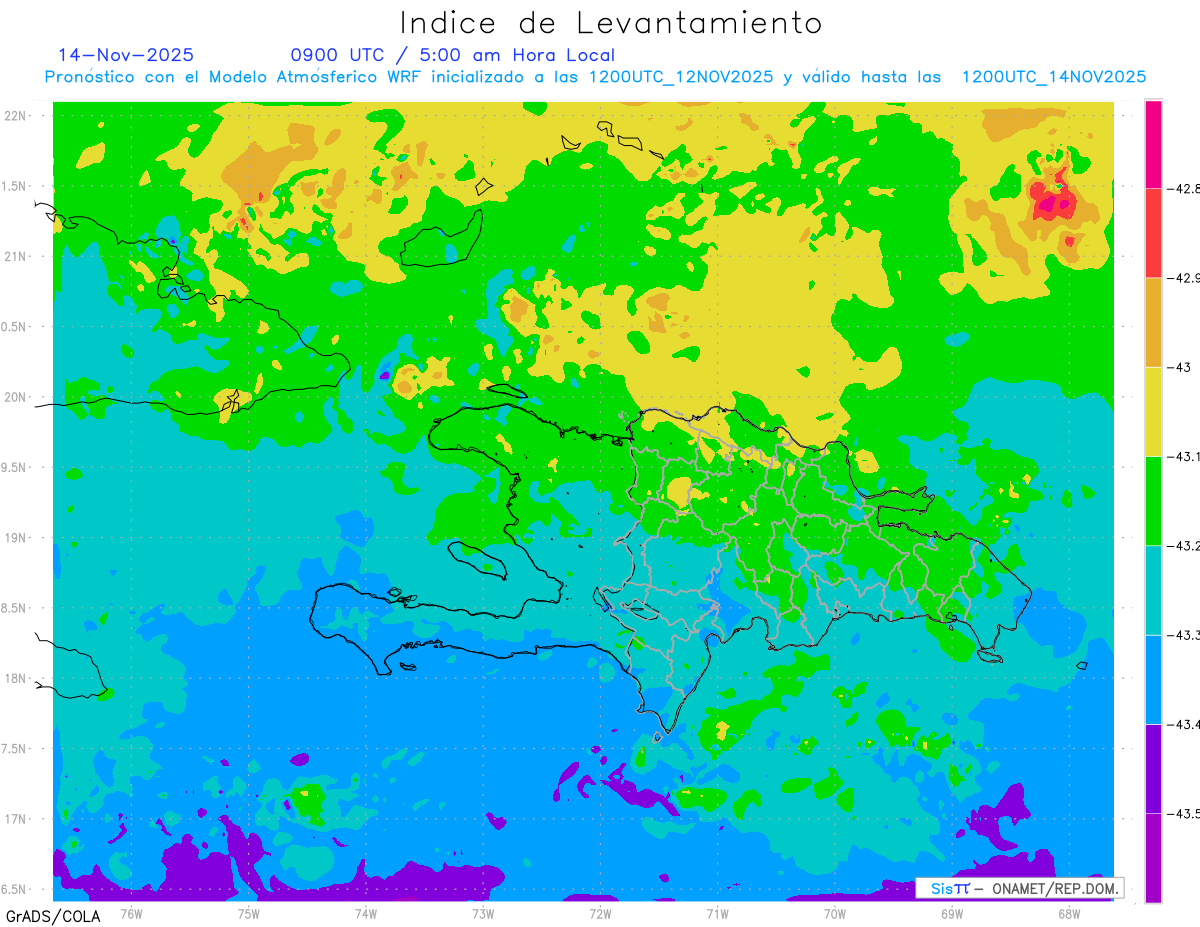Image resolution: width=1200 pixels, height=927 pixels.
Task: Pick the green swatch in the color legend
Action: (x=1153, y=500)
